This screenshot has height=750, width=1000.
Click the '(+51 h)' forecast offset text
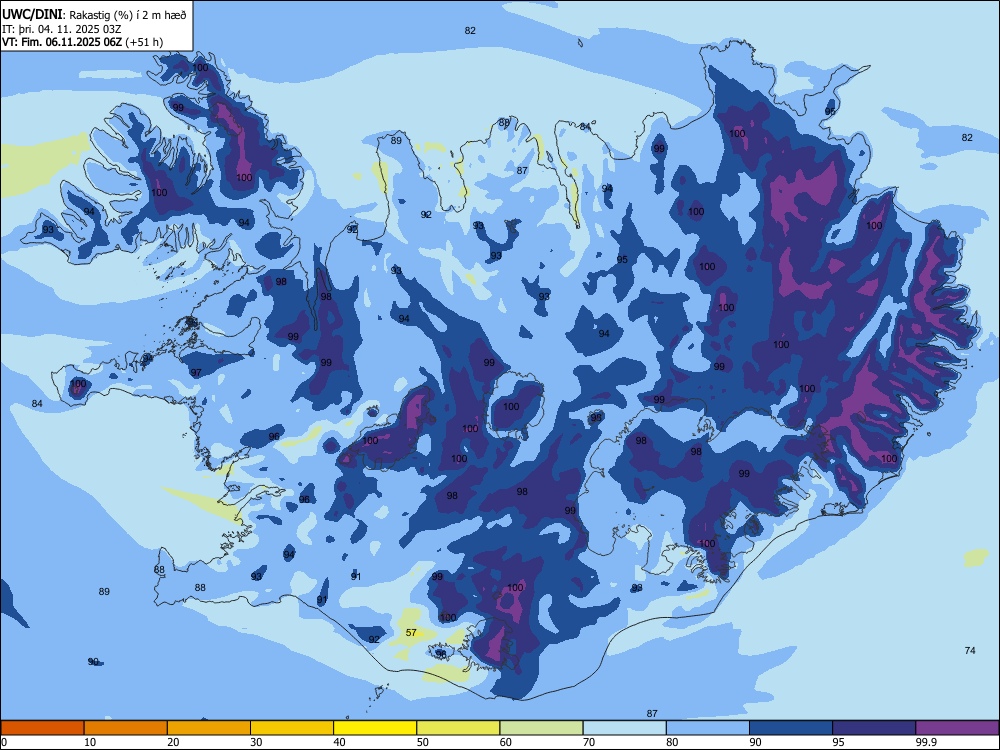coord(144,42)
